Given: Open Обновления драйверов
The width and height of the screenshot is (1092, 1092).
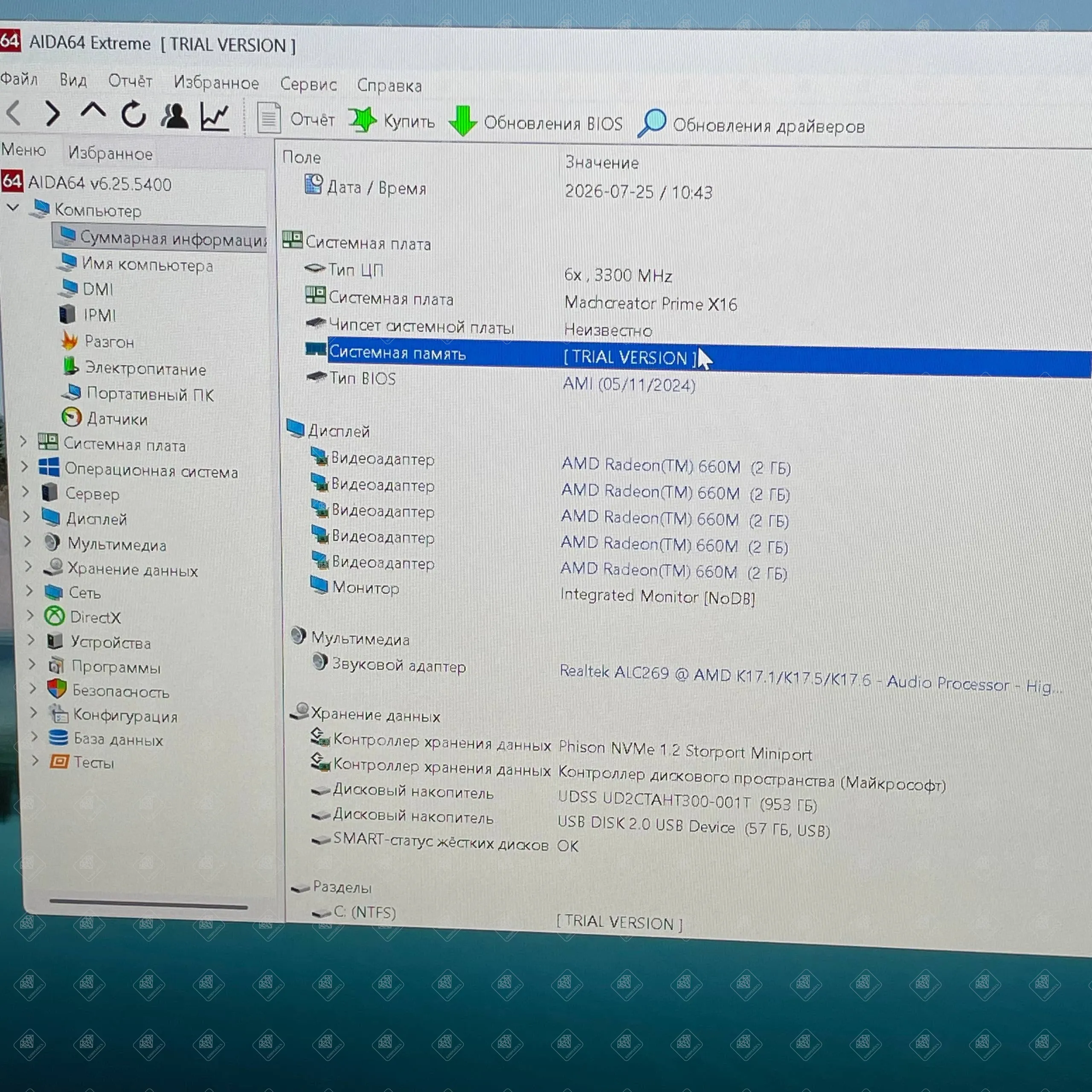Looking at the screenshot, I should pos(751,125).
